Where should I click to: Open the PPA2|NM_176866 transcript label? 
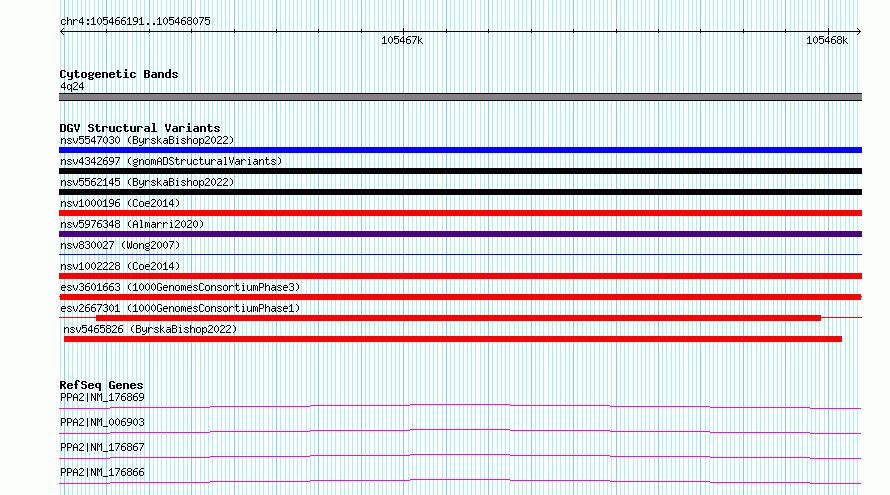102,472
